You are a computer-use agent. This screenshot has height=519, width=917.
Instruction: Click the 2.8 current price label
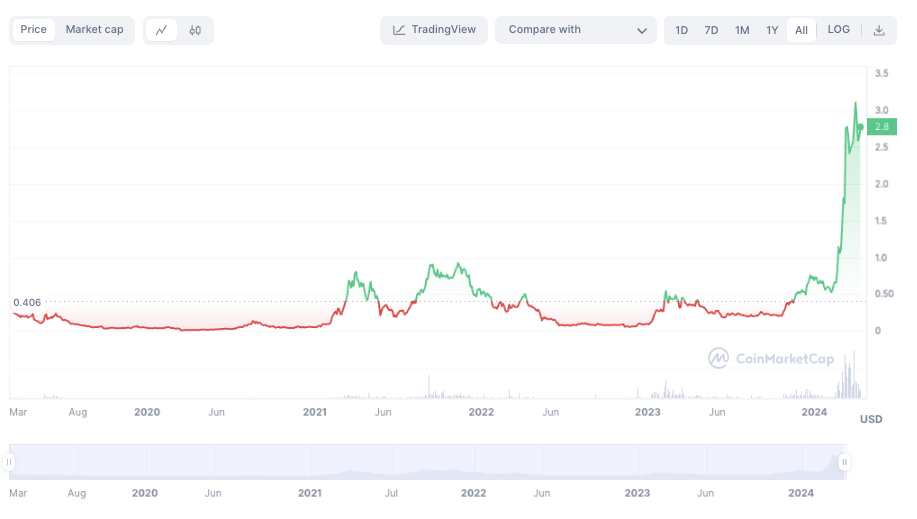tap(882, 126)
